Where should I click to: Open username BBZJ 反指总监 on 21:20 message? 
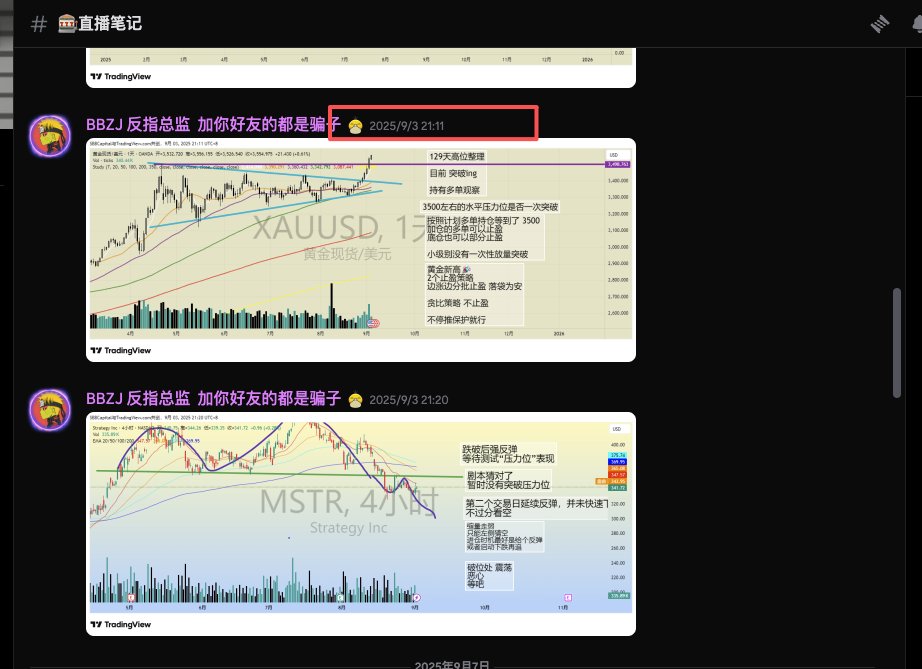213,399
